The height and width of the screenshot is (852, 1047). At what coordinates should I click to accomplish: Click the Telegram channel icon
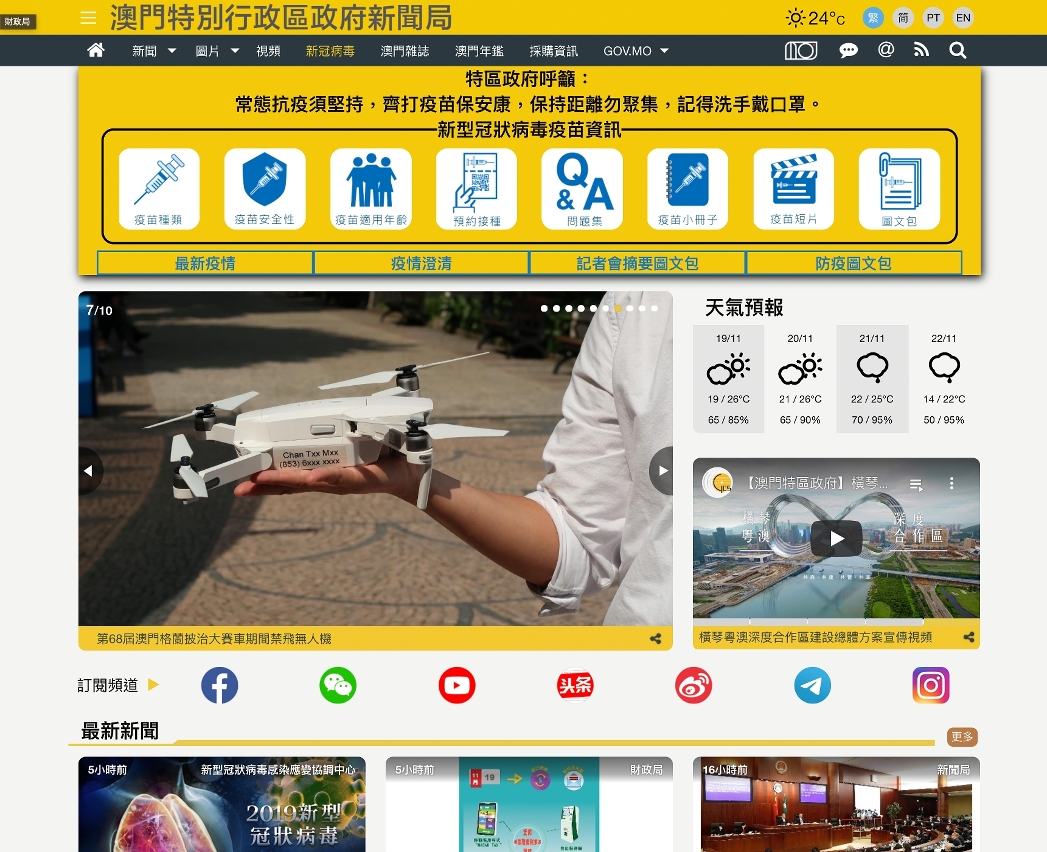pos(812,685)
